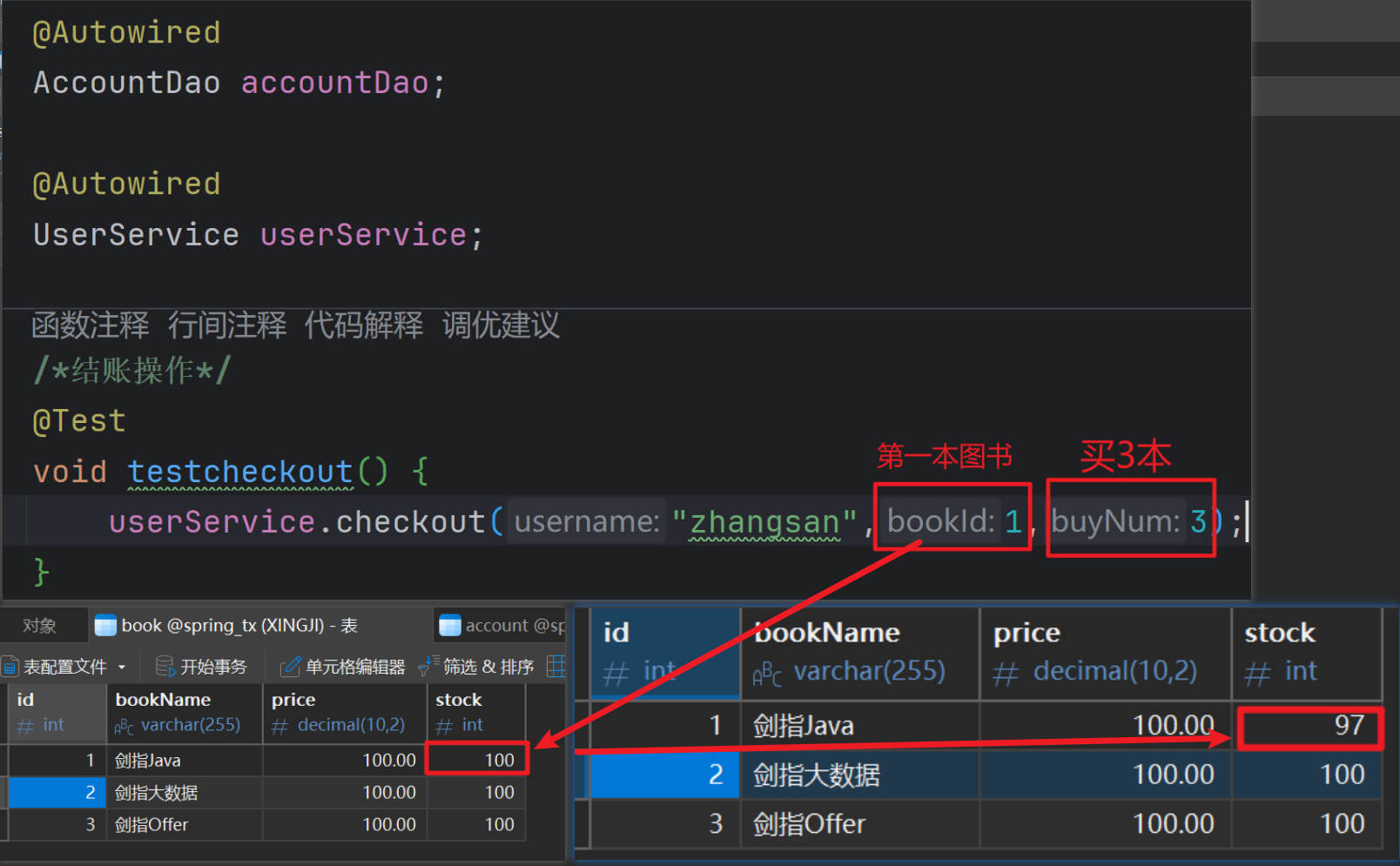The image size is (1400, 866).
Task: Open the account @sp table tab
Action: pos(514,625)
